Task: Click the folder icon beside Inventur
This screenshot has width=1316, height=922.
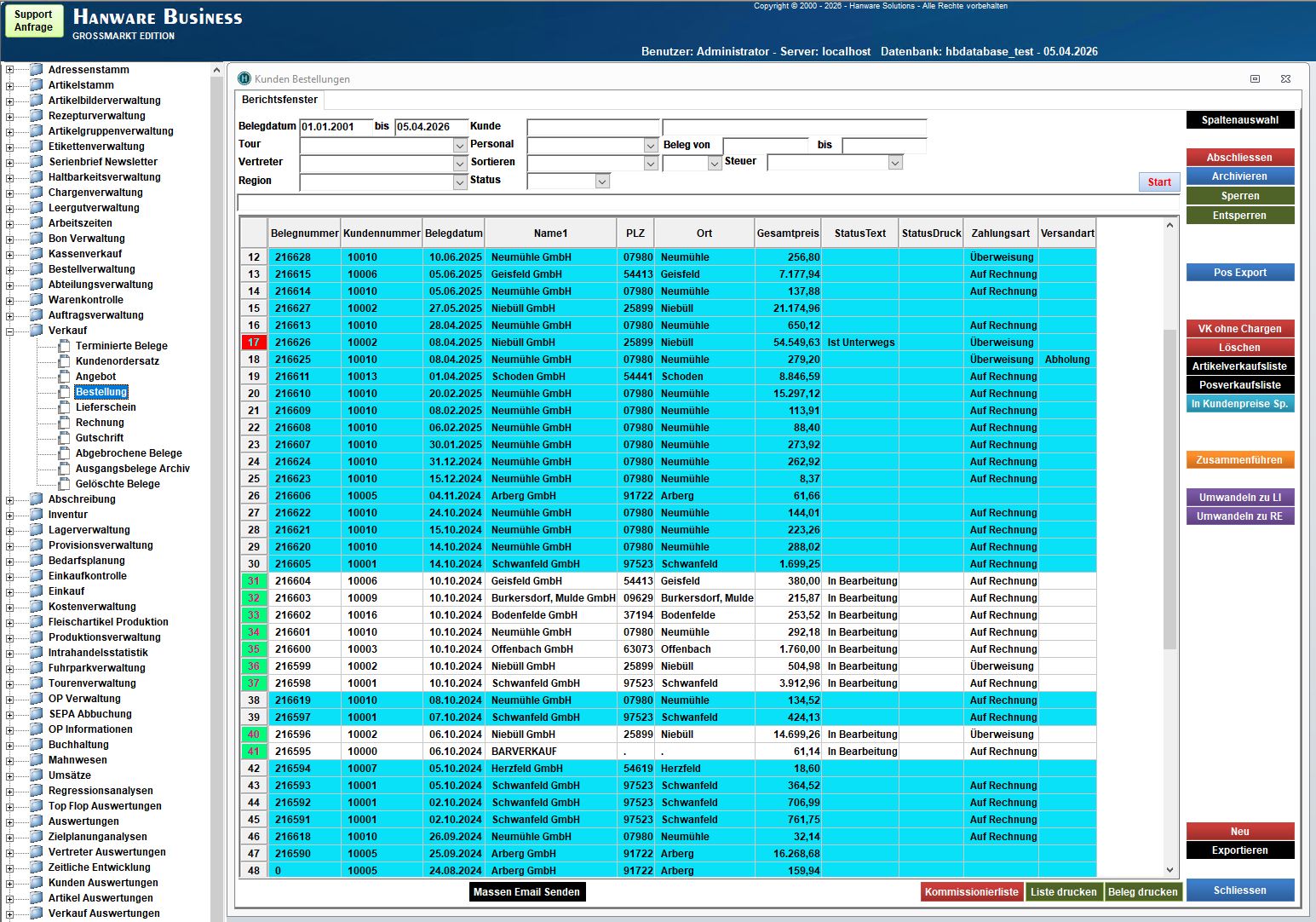Action: pyautogui.click(x=37, y=515)
